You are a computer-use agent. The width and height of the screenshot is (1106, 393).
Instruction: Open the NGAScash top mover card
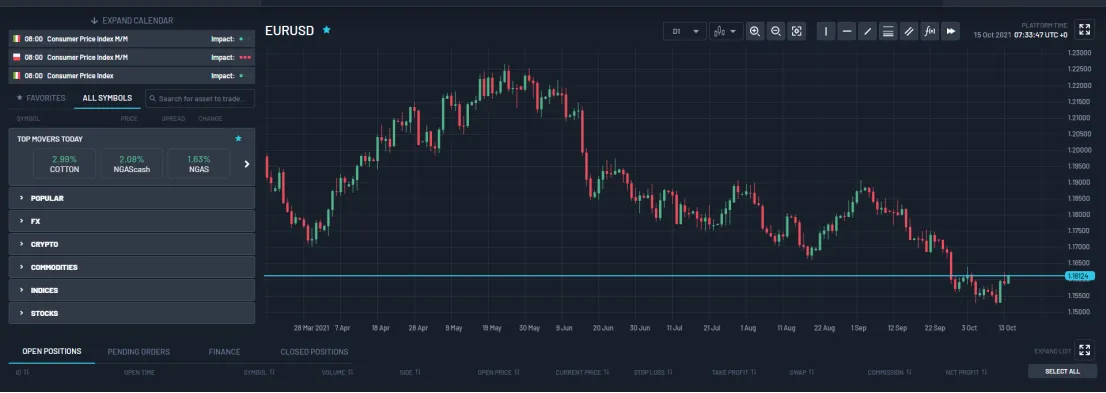tap(132, 164)
